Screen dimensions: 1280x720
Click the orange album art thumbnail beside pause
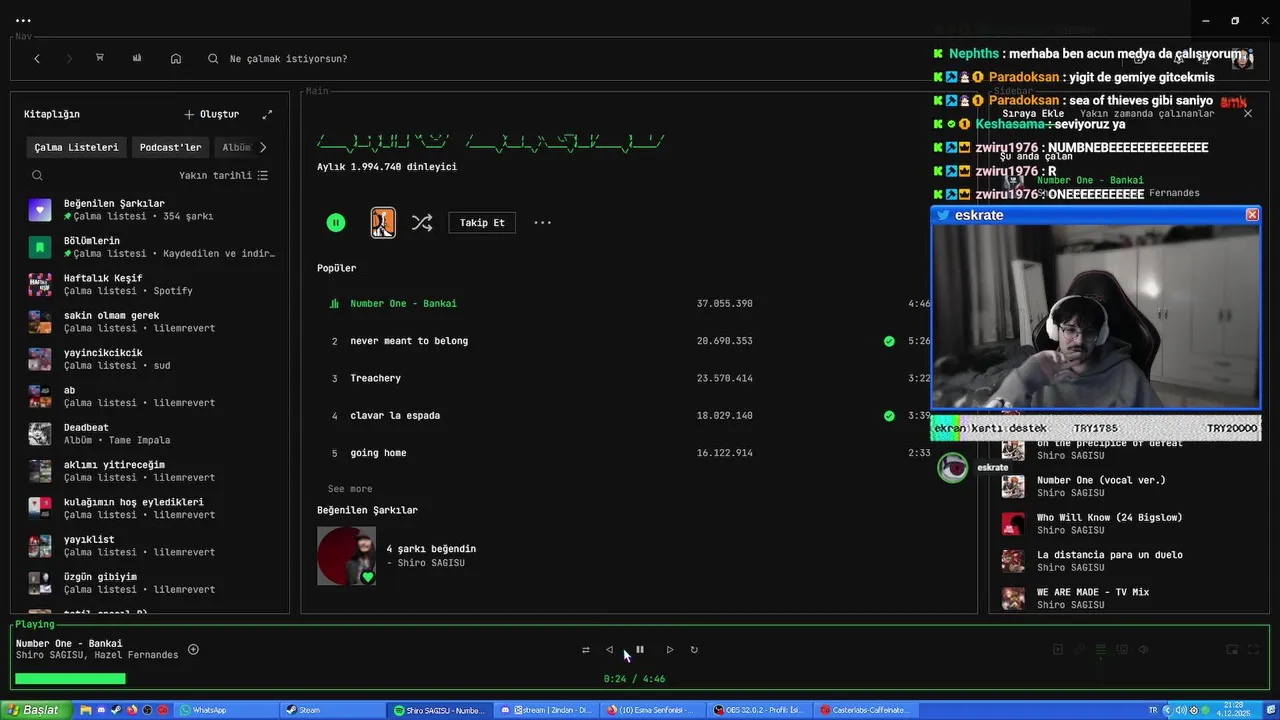383,222
